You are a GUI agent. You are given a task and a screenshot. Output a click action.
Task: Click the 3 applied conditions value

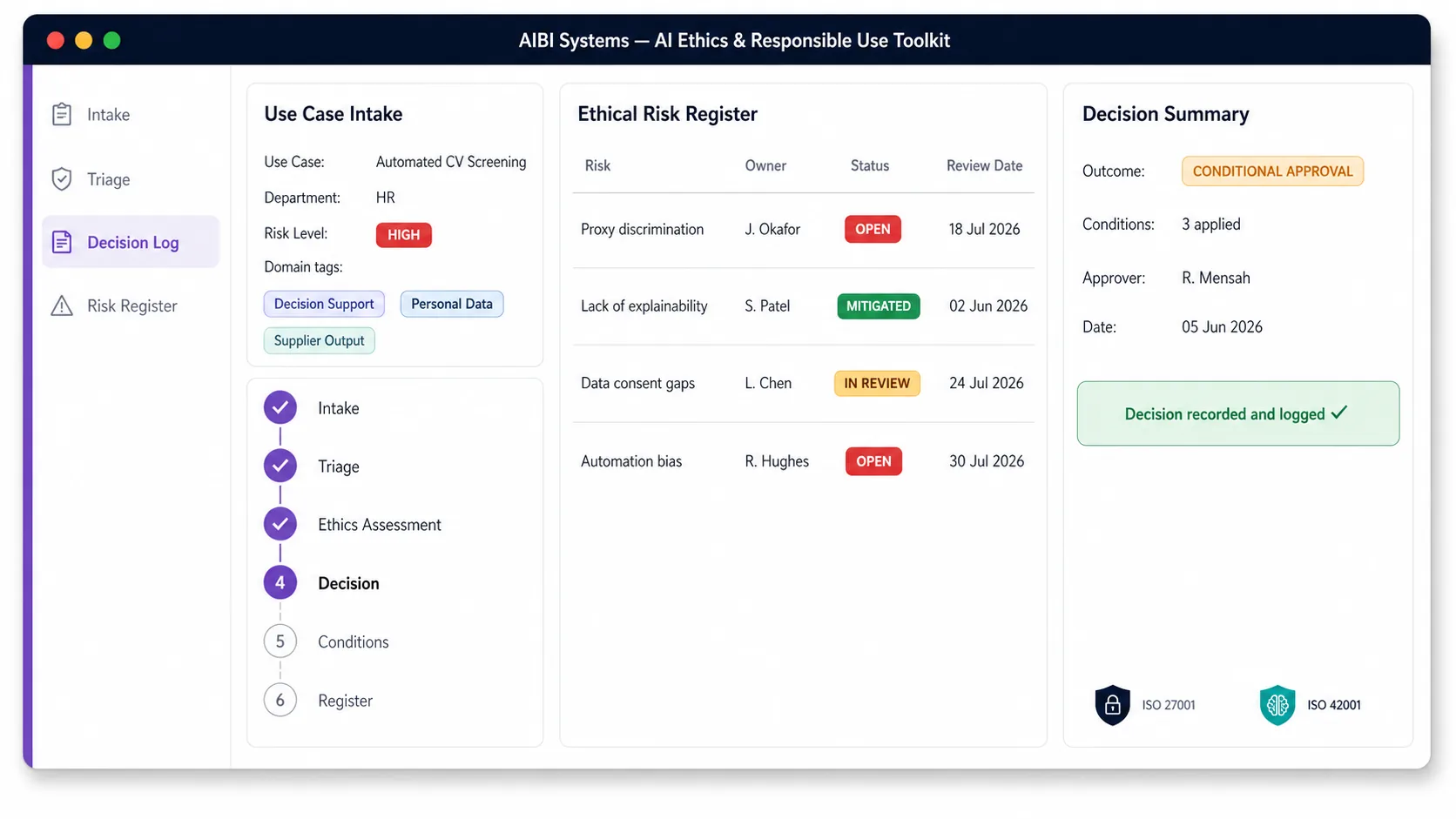(x=1211, y=224)
